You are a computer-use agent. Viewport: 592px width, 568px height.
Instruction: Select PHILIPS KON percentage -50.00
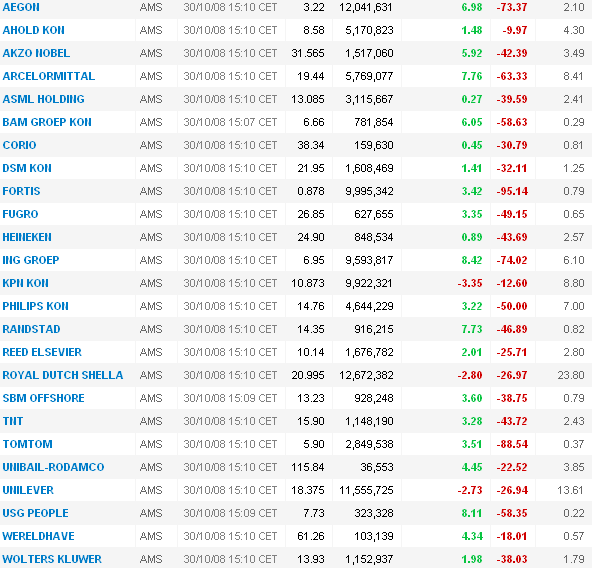[512, 306]
